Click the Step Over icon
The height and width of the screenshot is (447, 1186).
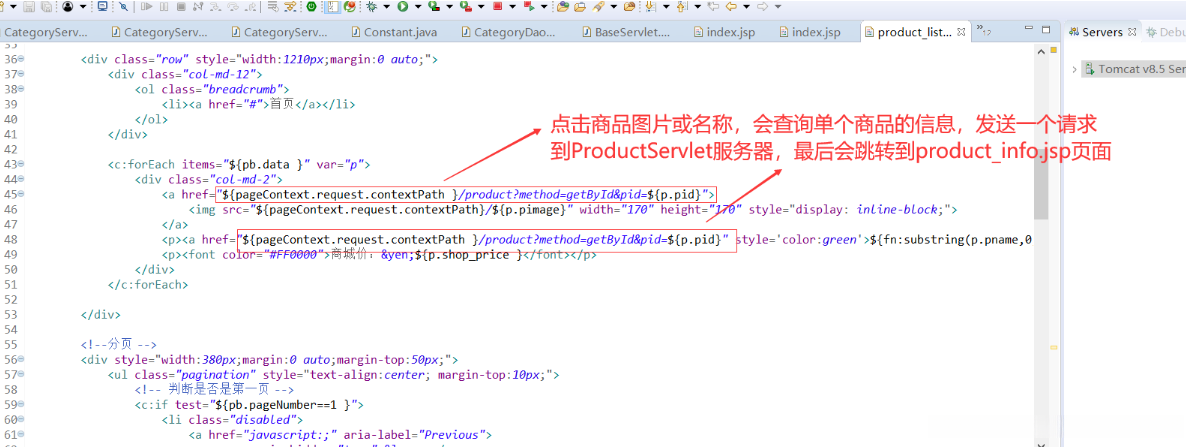(233, 6)
